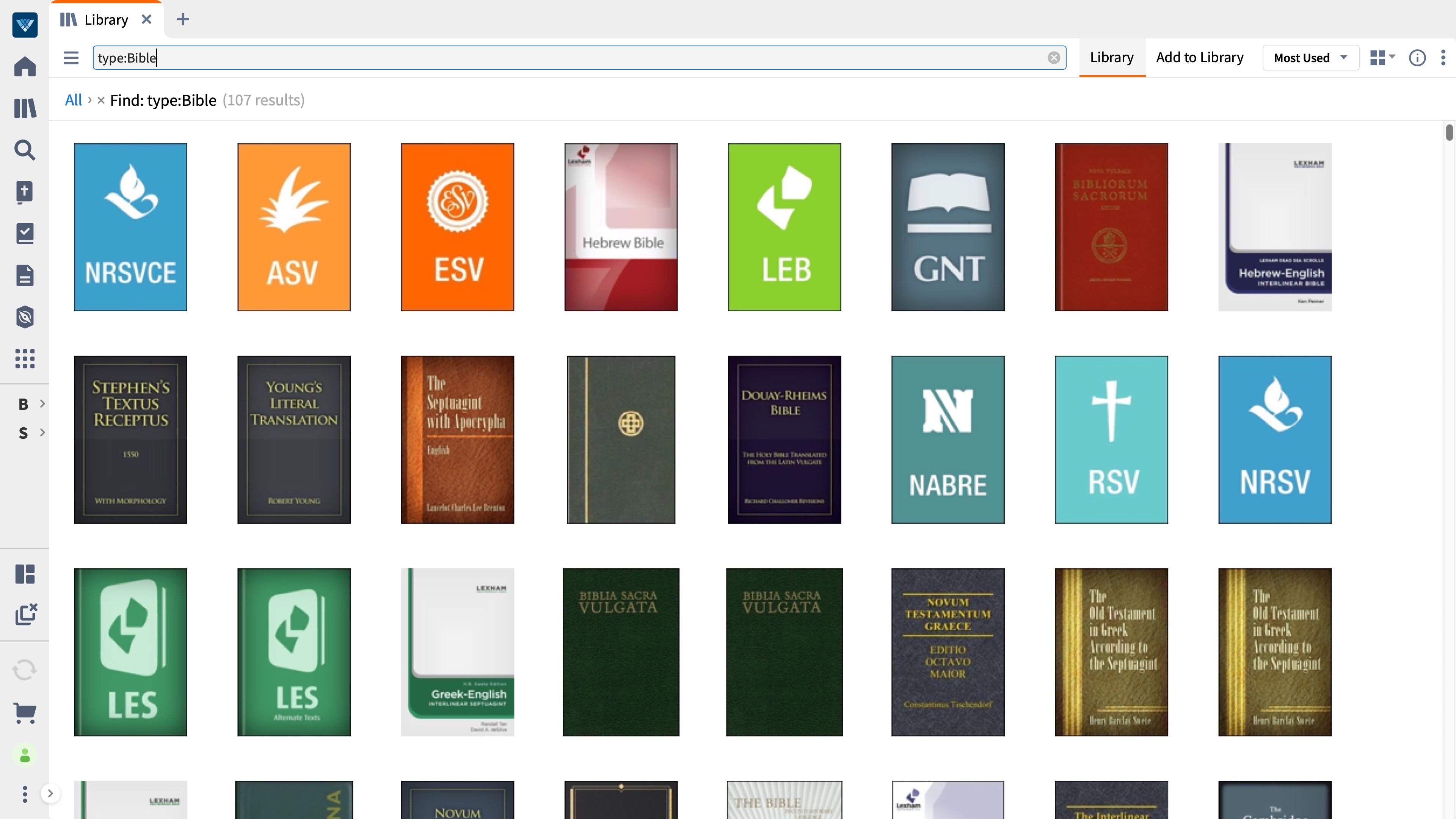Open the Most Used sort dropdown
This screenshot has height=819, width=1456.
coord(1310,58)
